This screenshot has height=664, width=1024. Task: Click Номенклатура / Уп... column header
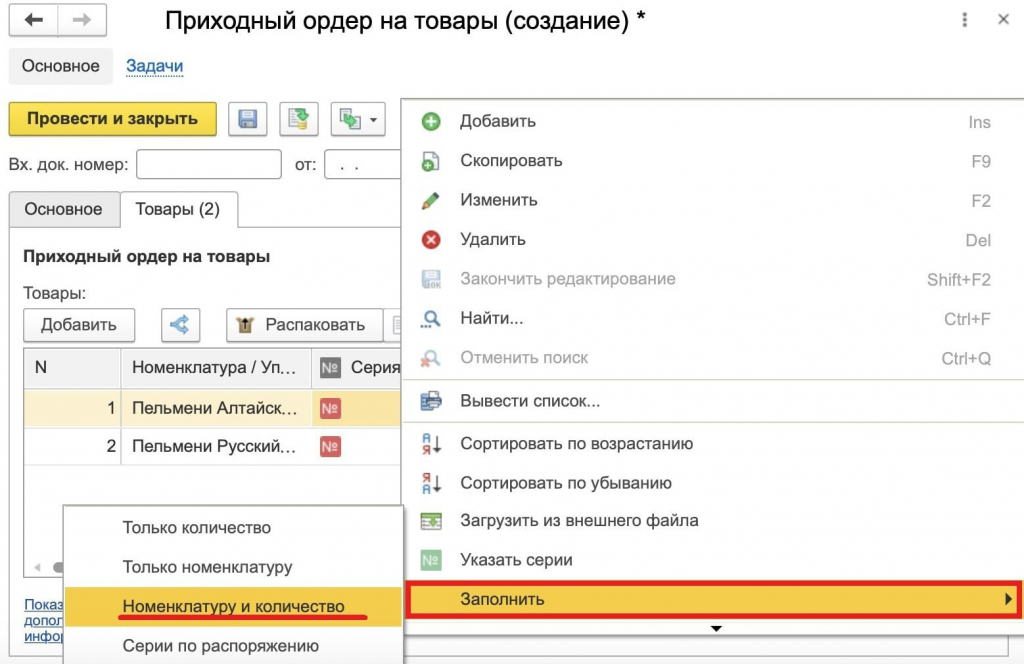(216, 368)
